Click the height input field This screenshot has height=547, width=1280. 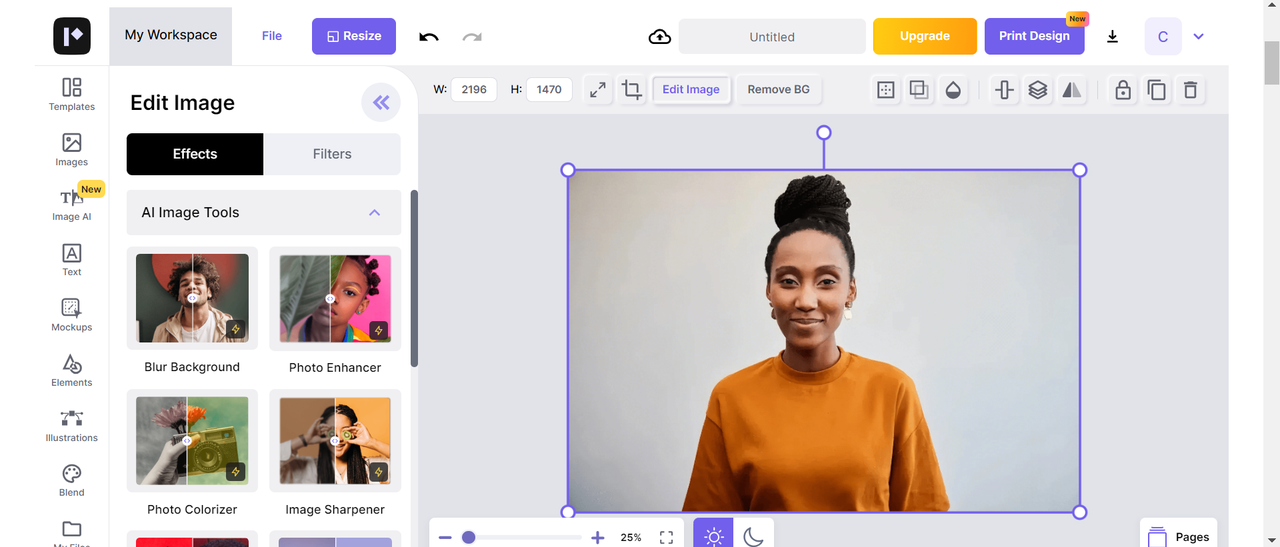point(549,89)
